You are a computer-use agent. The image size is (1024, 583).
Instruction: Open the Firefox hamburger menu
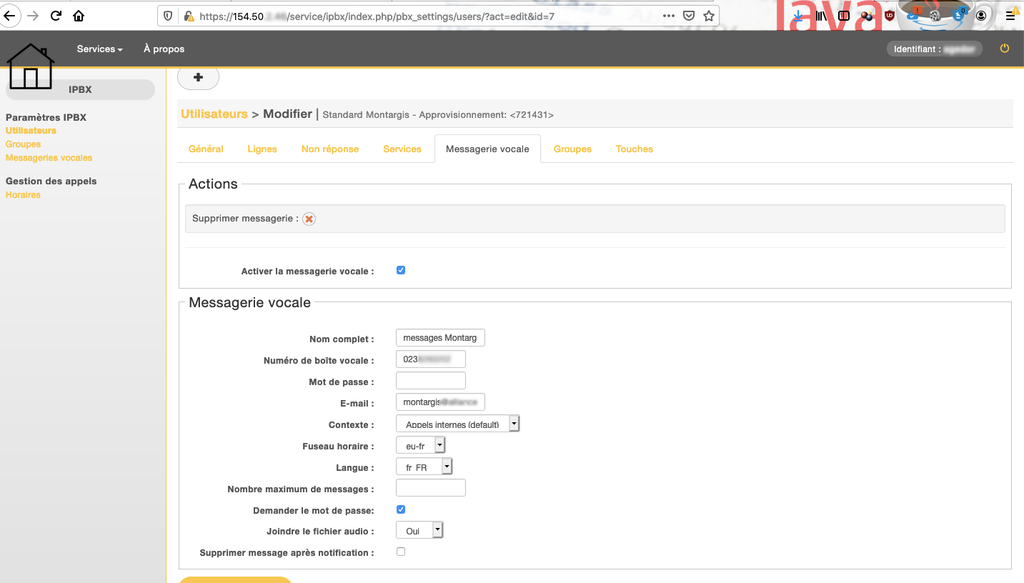1010,16
